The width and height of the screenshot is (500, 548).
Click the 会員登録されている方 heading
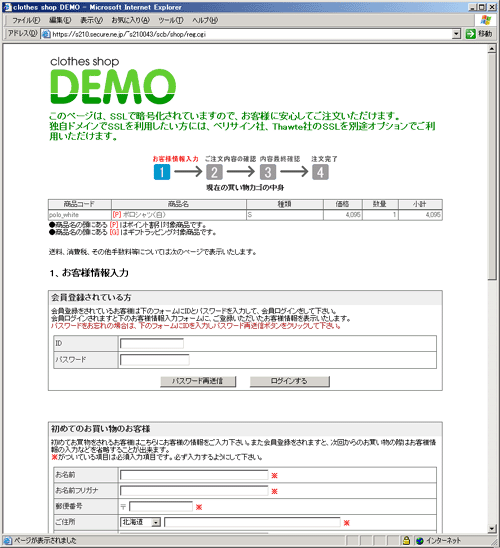[x=91, y=297]
